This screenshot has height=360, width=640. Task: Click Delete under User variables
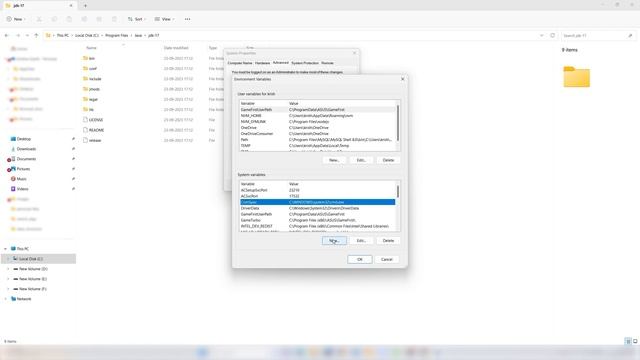[388, 160]
